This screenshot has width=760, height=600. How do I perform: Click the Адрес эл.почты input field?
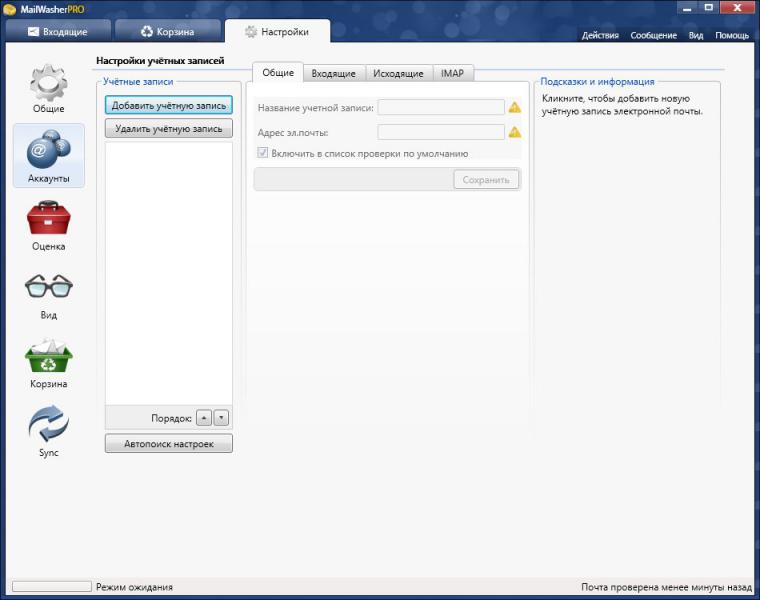click(441, 132)
